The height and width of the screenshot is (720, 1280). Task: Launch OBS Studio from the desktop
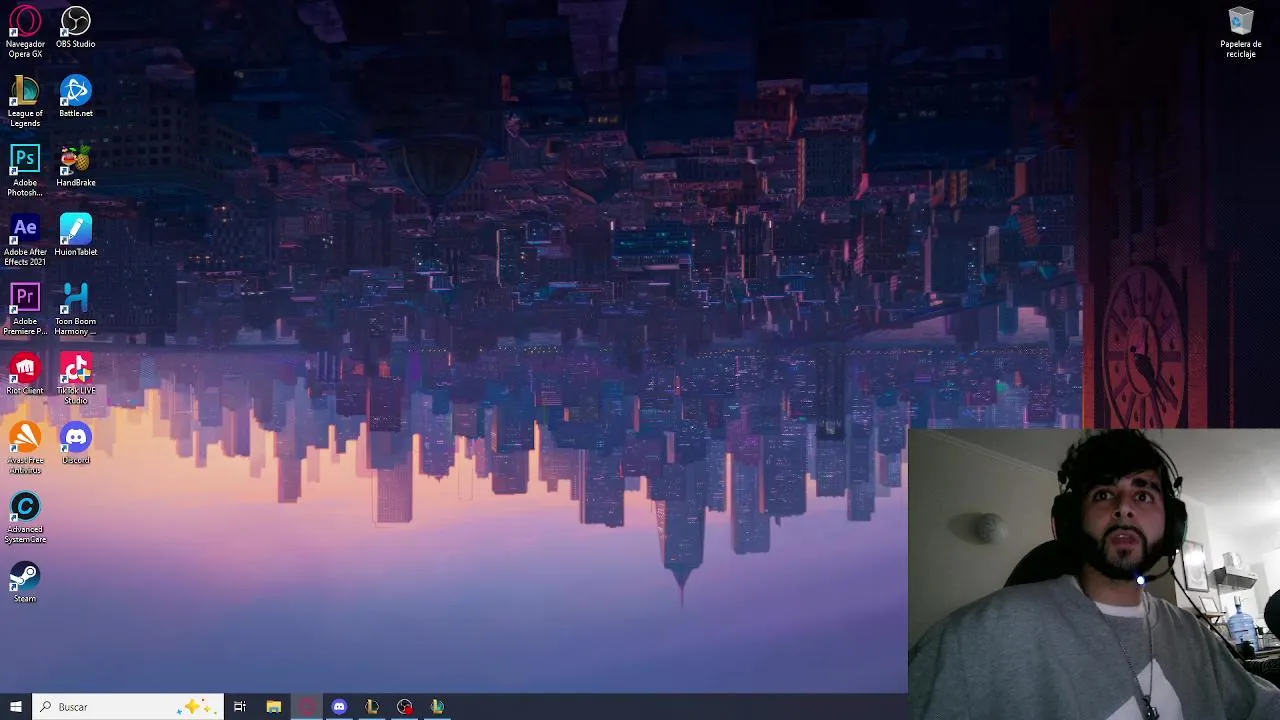pyautogui.click(x=76, y=27)
